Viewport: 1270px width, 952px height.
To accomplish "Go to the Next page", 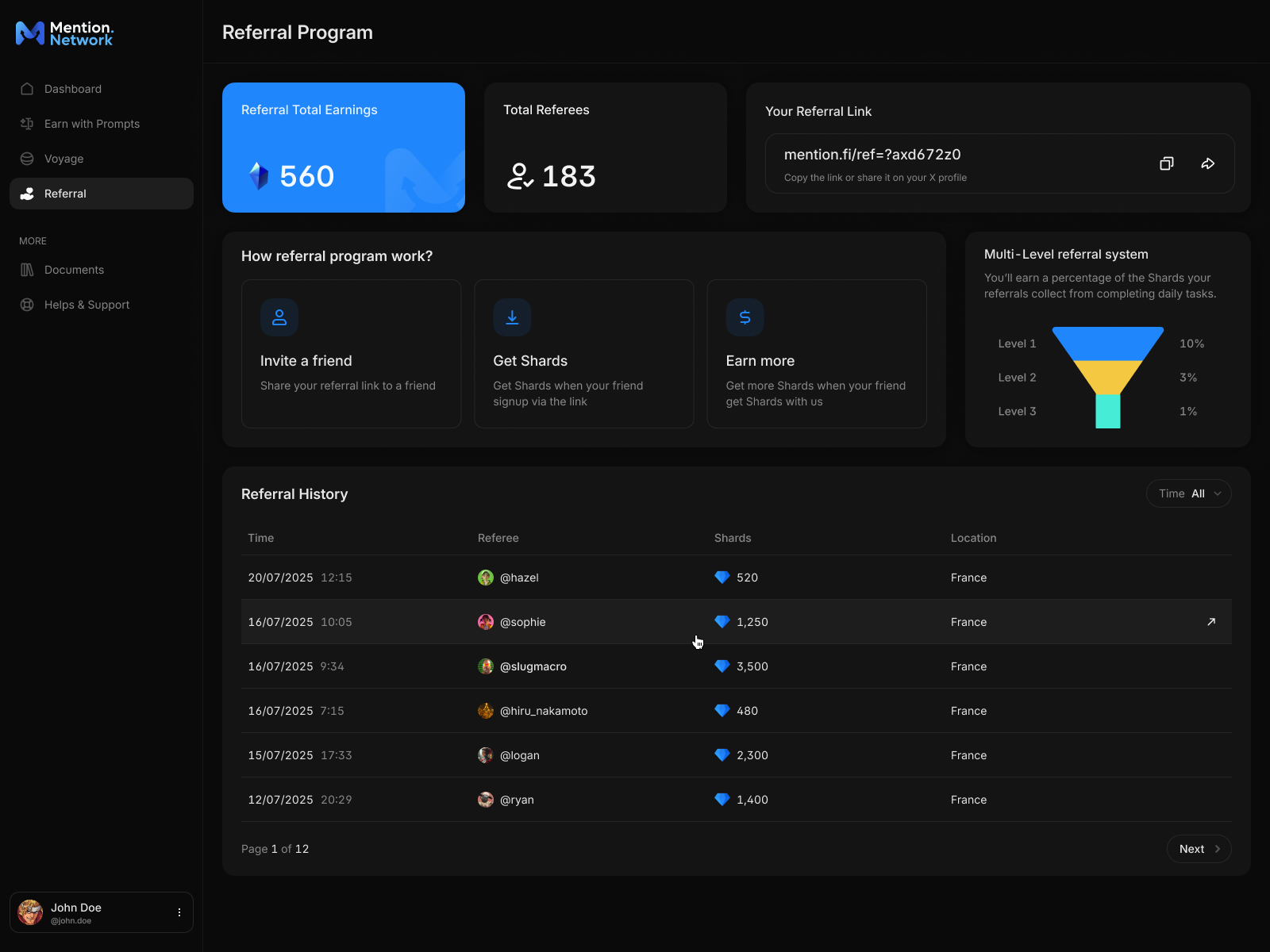I will point(1199,849).
